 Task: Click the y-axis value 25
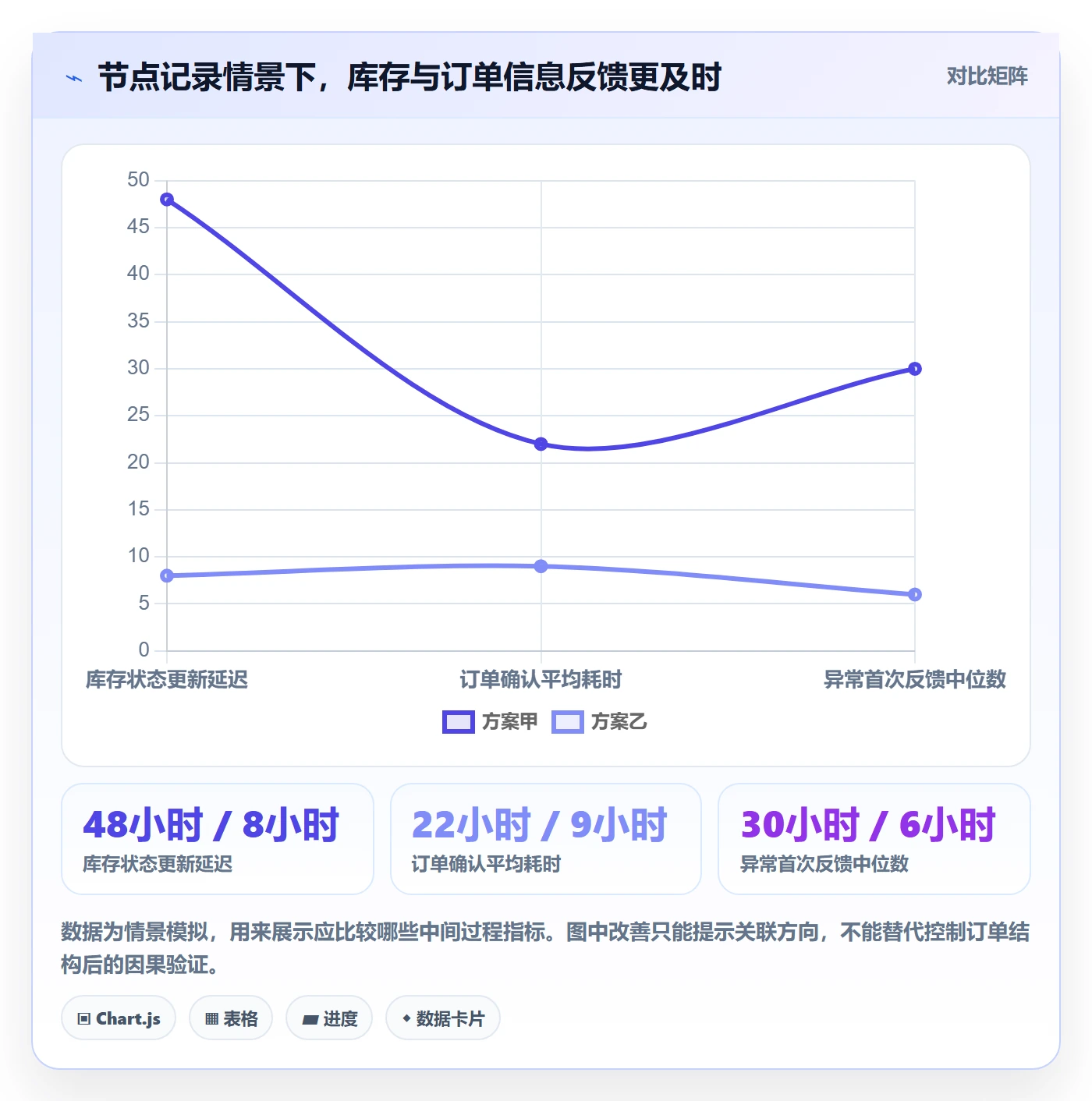pyautogui.click(x=138, y=415)
